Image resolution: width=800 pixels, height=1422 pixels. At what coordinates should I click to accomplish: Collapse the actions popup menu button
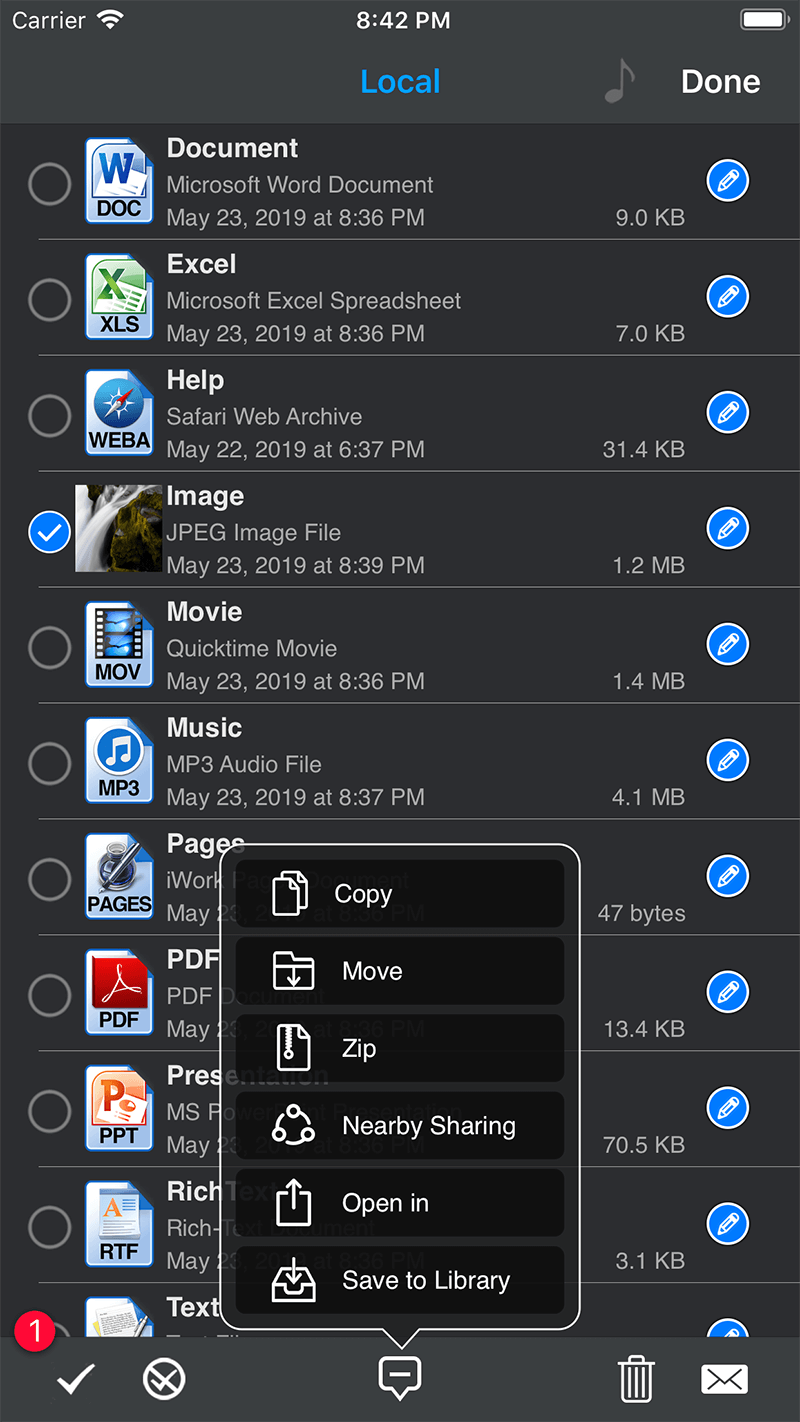399,1378
